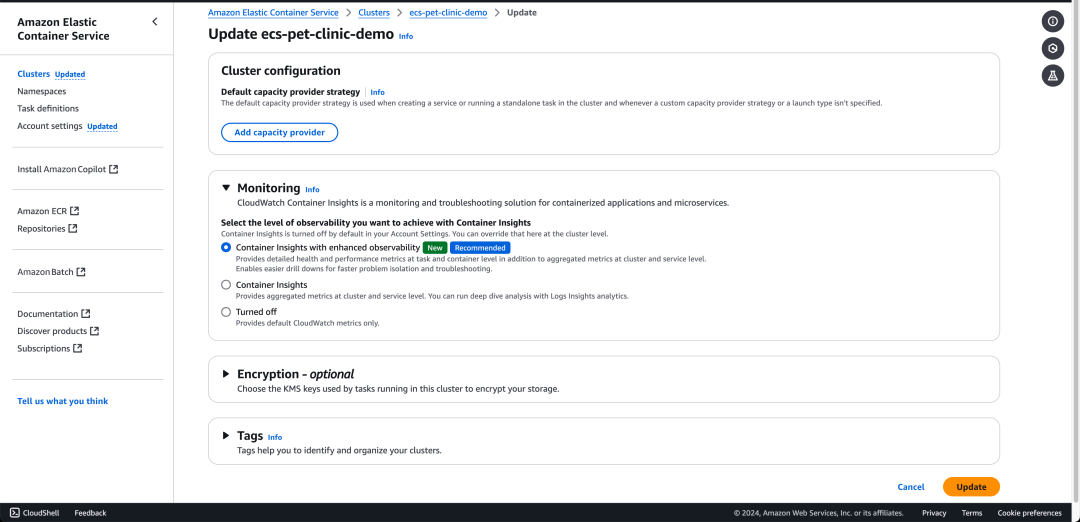Click the green New badge

coord(435,247)
